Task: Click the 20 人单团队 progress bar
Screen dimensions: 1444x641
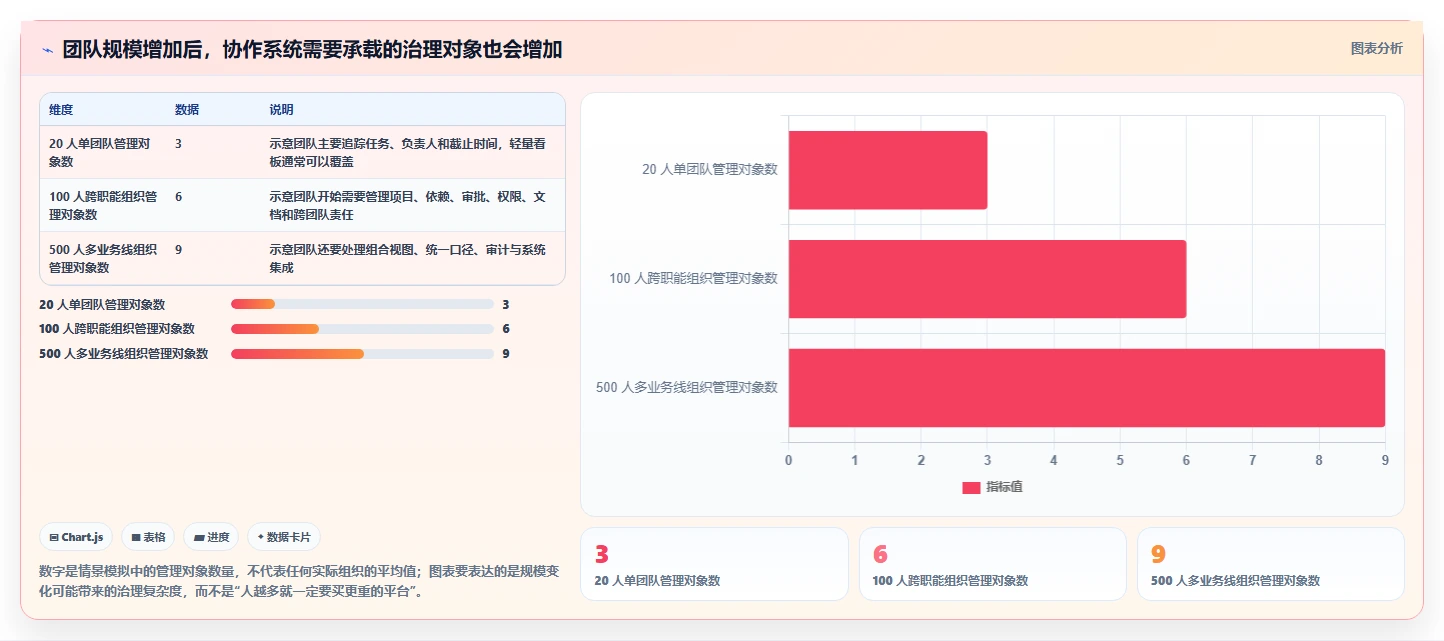Action: pyautogui.click(x=362, y=304)
